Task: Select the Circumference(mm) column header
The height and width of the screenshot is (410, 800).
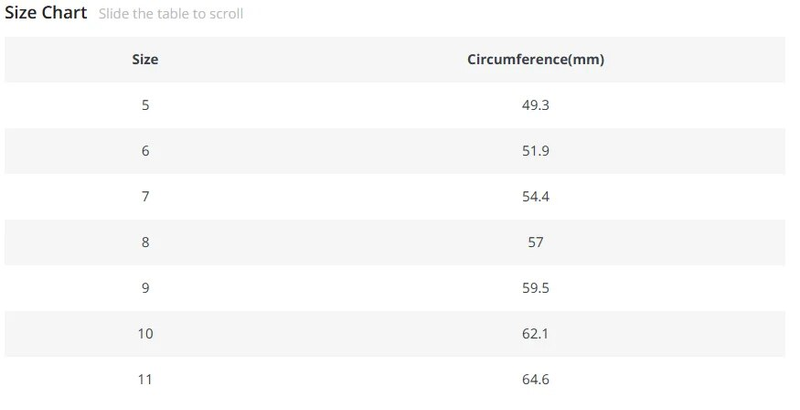Action: pos(535,59)
